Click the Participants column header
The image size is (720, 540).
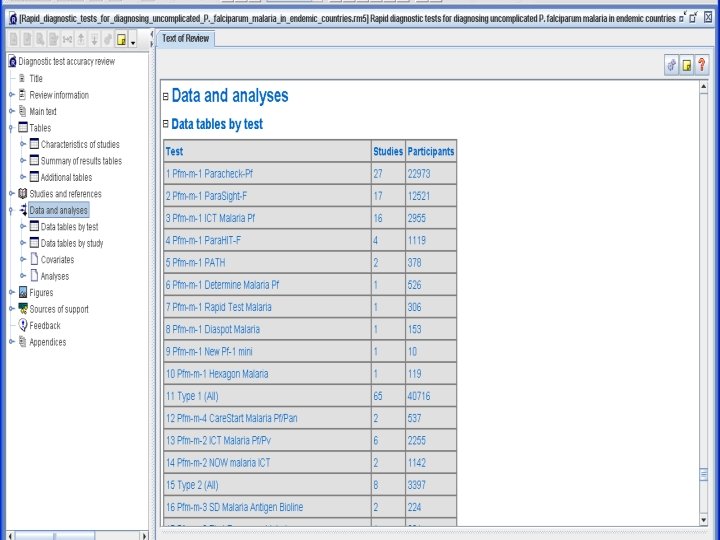coord(431,152)
